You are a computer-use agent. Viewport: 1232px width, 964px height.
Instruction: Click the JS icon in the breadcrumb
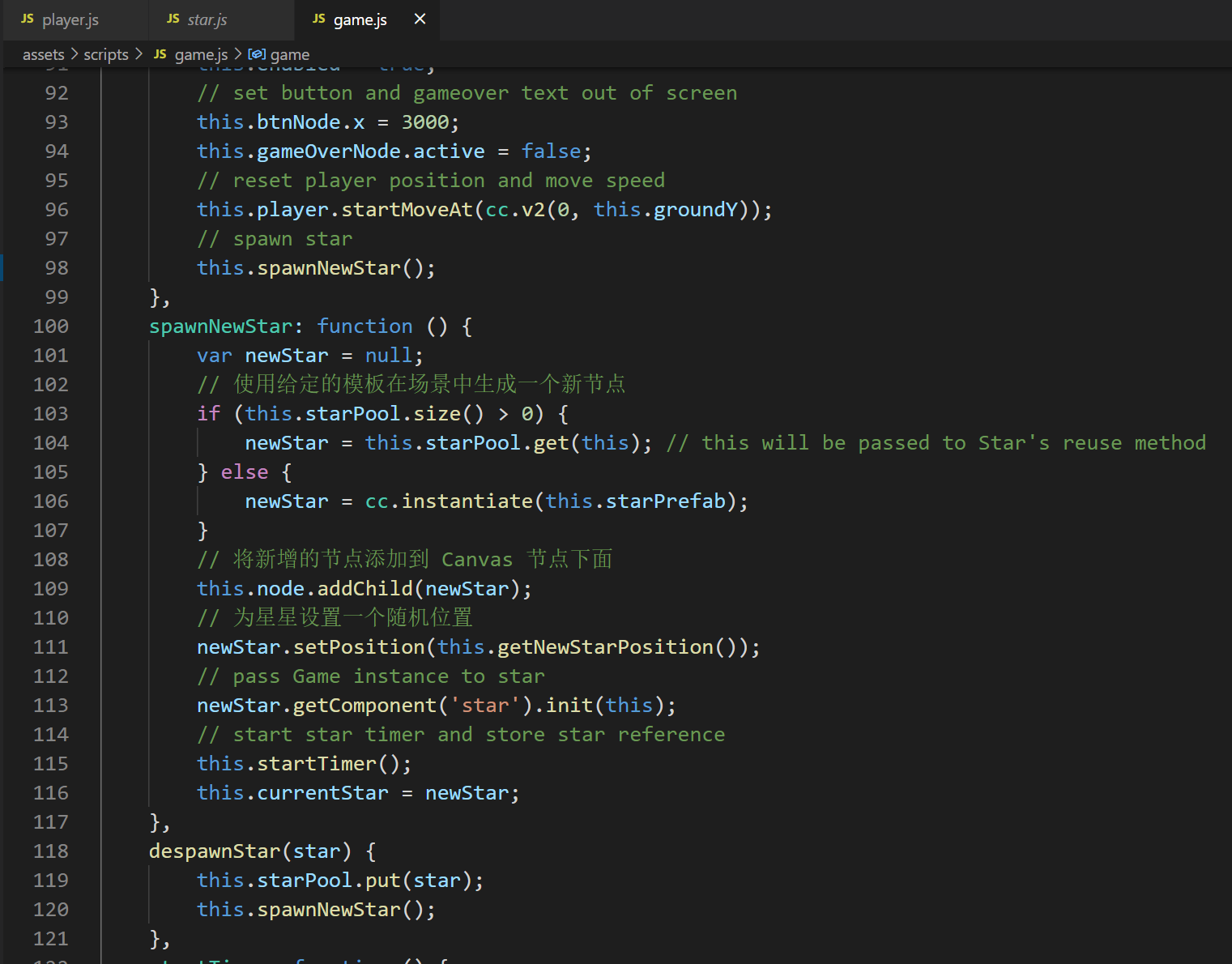click(x=160, y=54)
